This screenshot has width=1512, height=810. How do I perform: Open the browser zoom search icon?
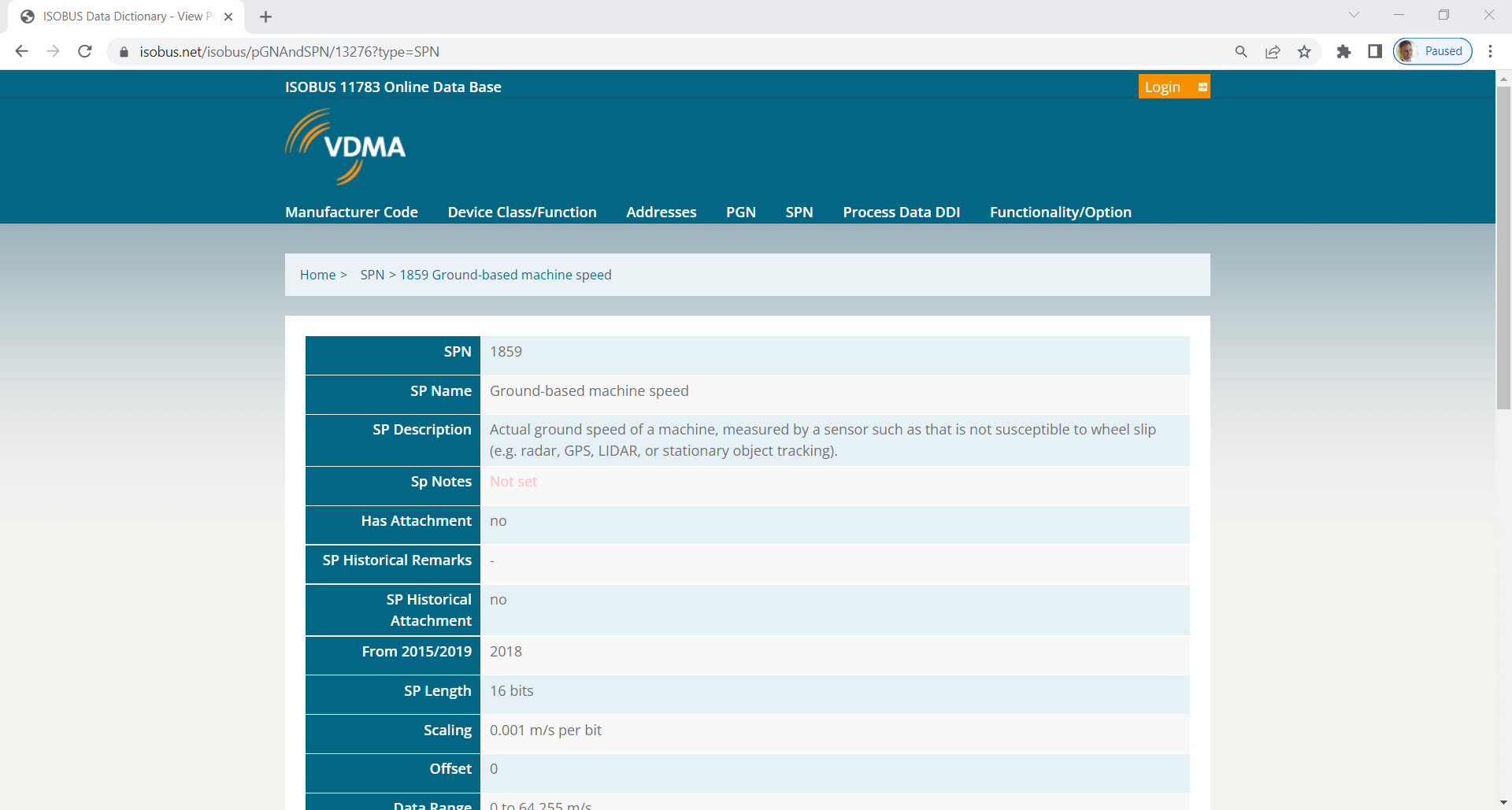click(x=1241, y=51)
